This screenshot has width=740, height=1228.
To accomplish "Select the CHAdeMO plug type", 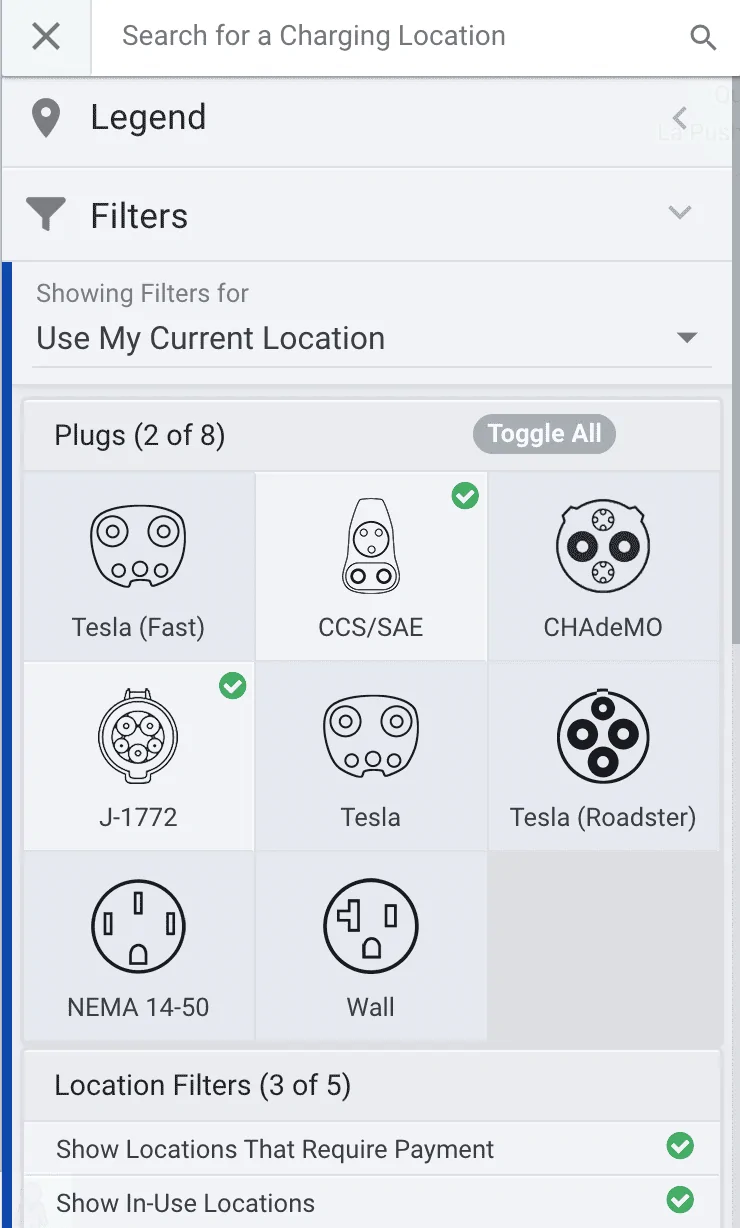I will pyautogui.click(x=602, y=547).
